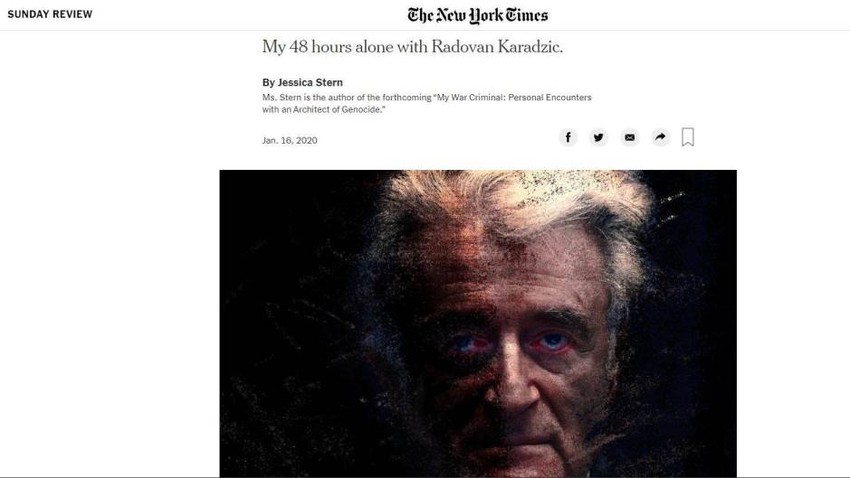The image size is (850, 478).
Task: Click the words "Architect of Genocide"
Action: pos(338,109)
